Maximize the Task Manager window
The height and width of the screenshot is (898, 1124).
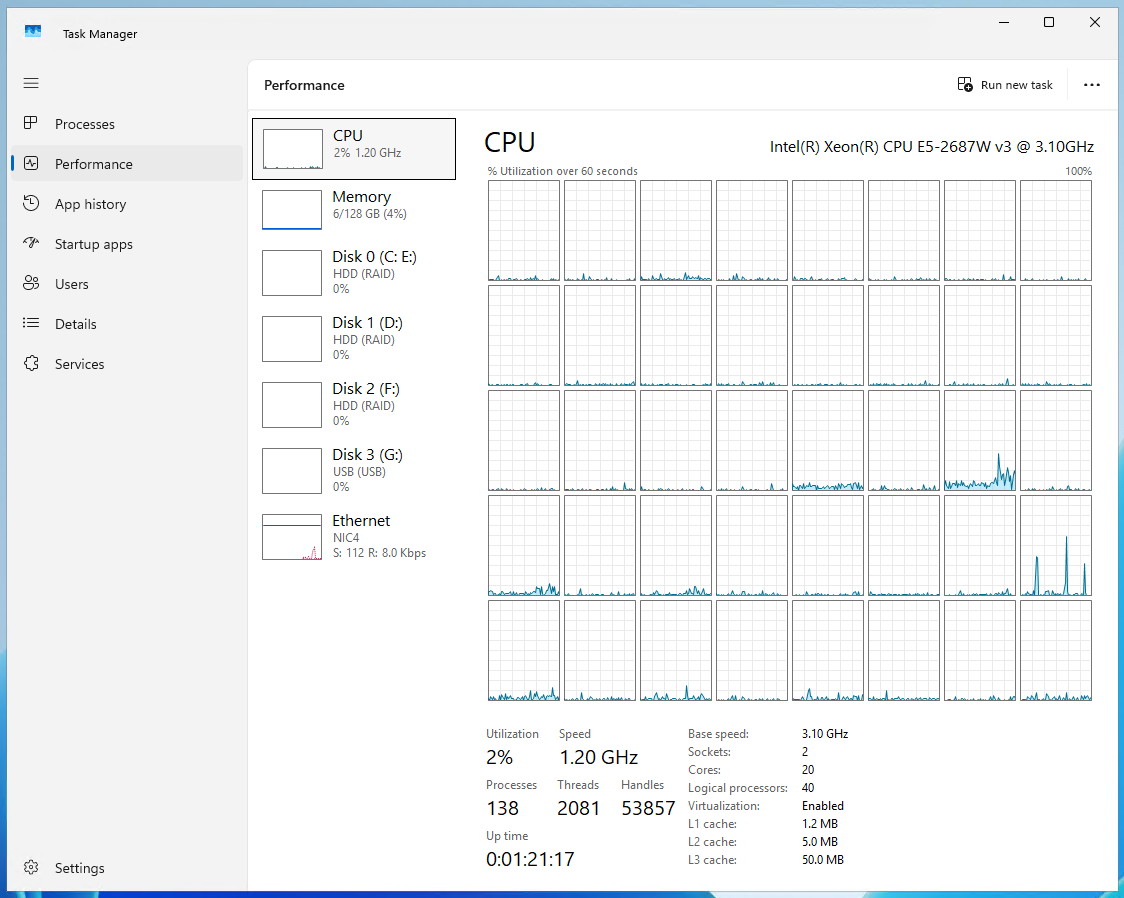click(x=1049, y=22)
